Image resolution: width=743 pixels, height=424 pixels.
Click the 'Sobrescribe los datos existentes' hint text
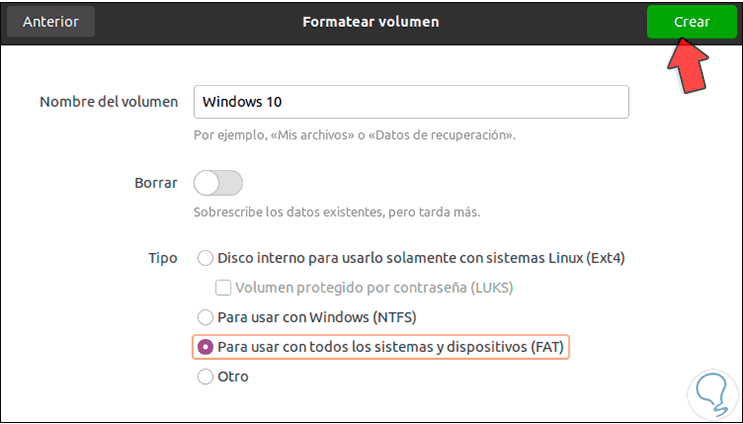point(337,212)
